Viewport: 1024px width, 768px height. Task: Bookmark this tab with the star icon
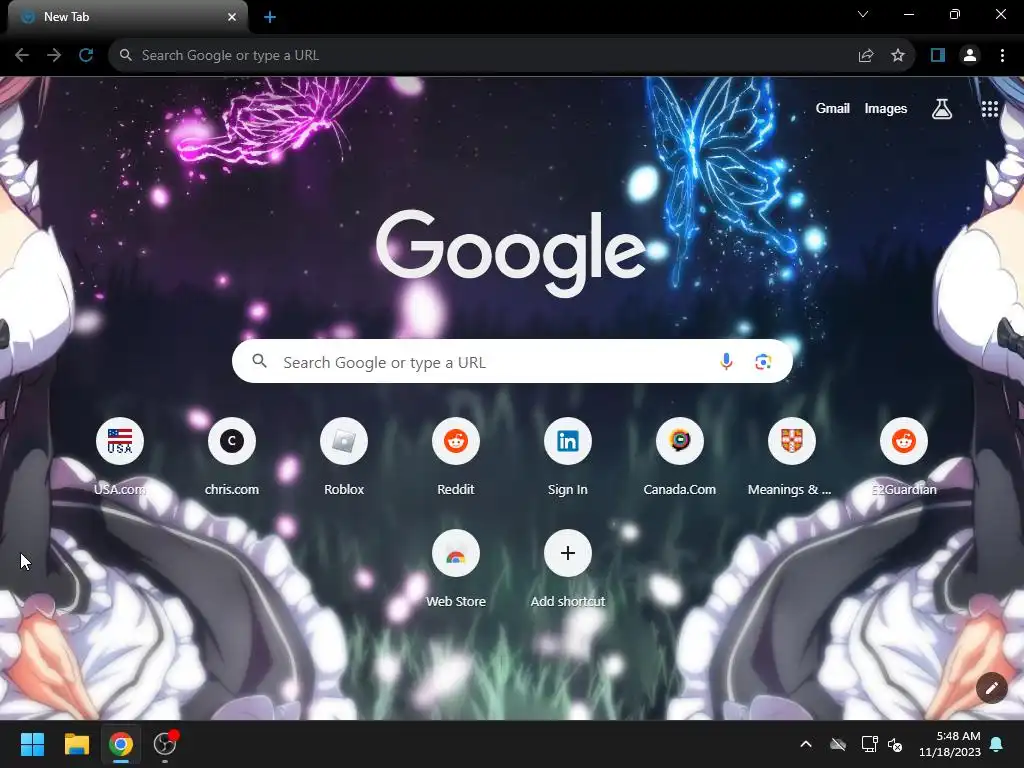(x=898, y=56)
